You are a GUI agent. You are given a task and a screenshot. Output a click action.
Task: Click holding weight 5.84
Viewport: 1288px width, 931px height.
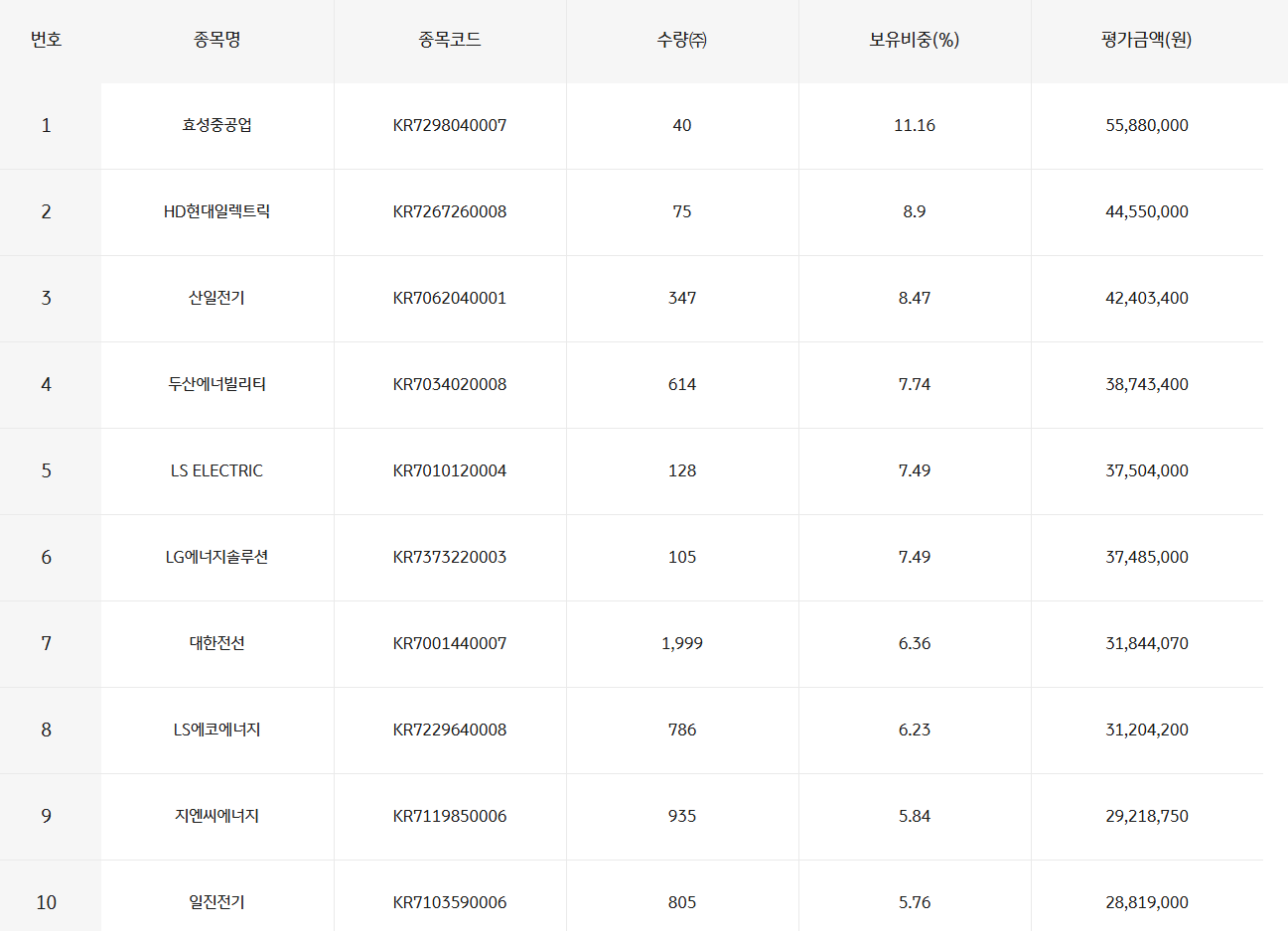915,816
